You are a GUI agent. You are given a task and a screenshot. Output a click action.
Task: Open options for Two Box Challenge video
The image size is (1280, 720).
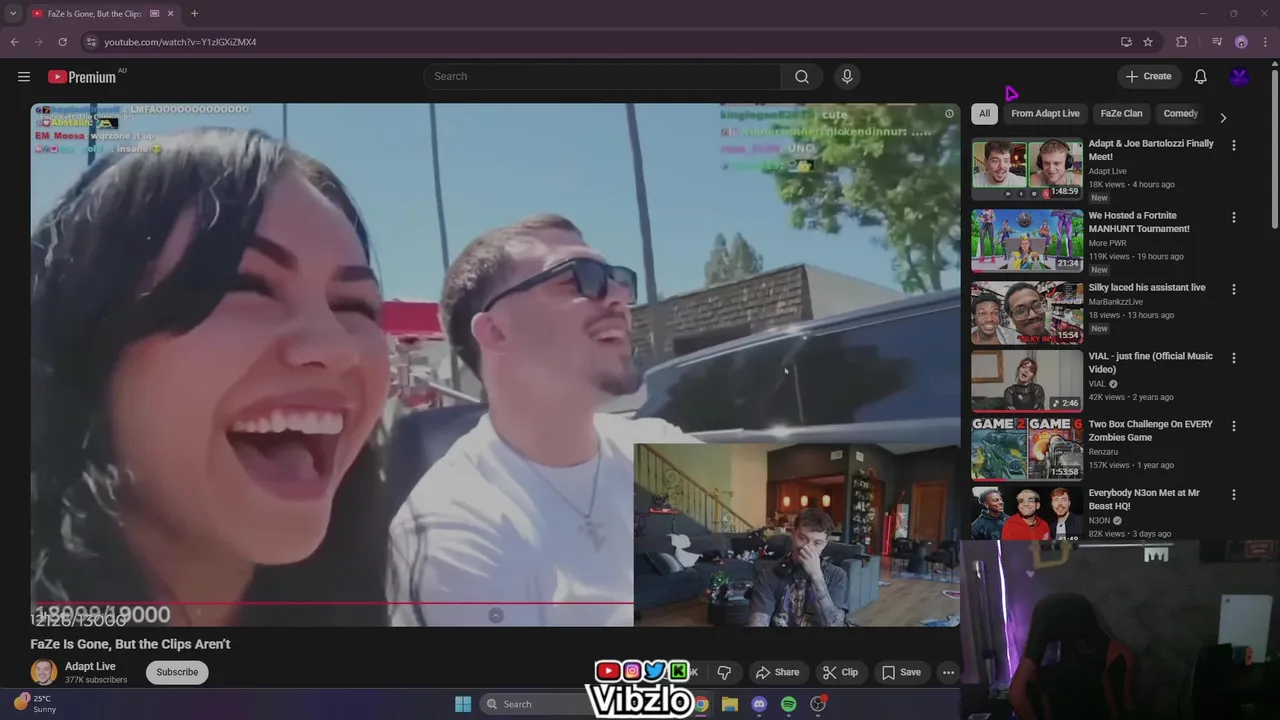[1233, 426]
